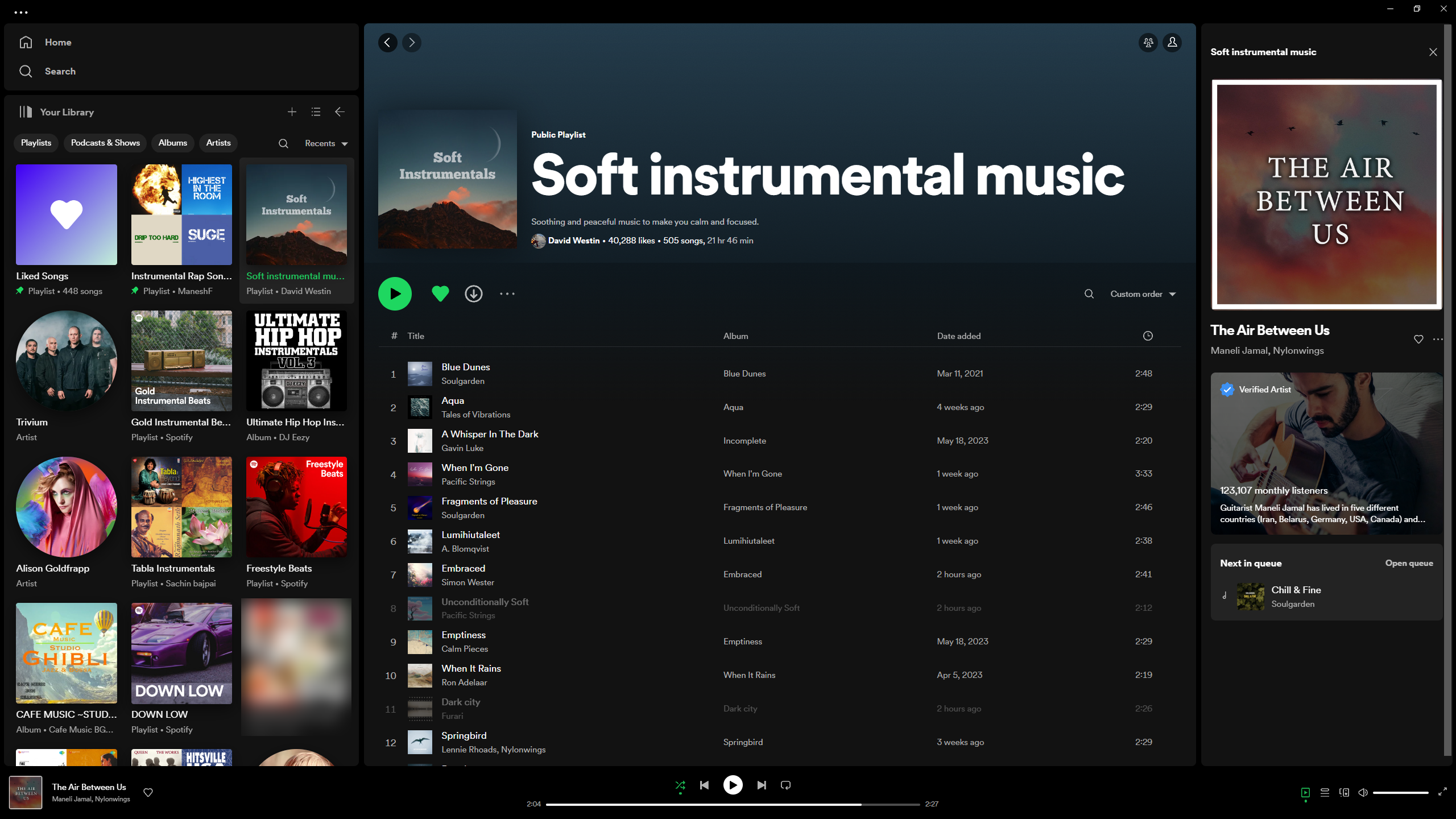The image size is (1456, 819).
Task: Open queue via the Open queue link
Action: point(1408,563)
